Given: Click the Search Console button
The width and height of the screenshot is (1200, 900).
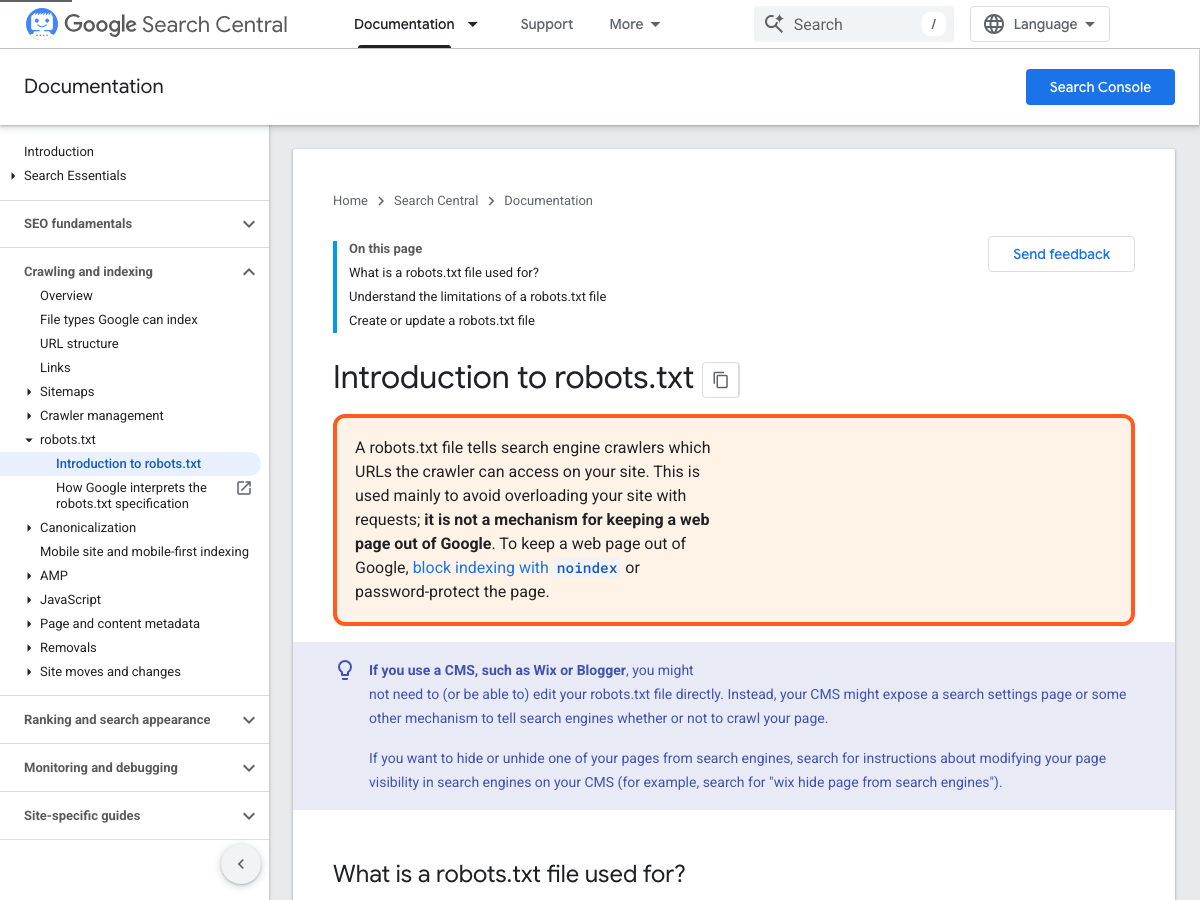Looking at the screenshot, I should tap(1100, 87).
